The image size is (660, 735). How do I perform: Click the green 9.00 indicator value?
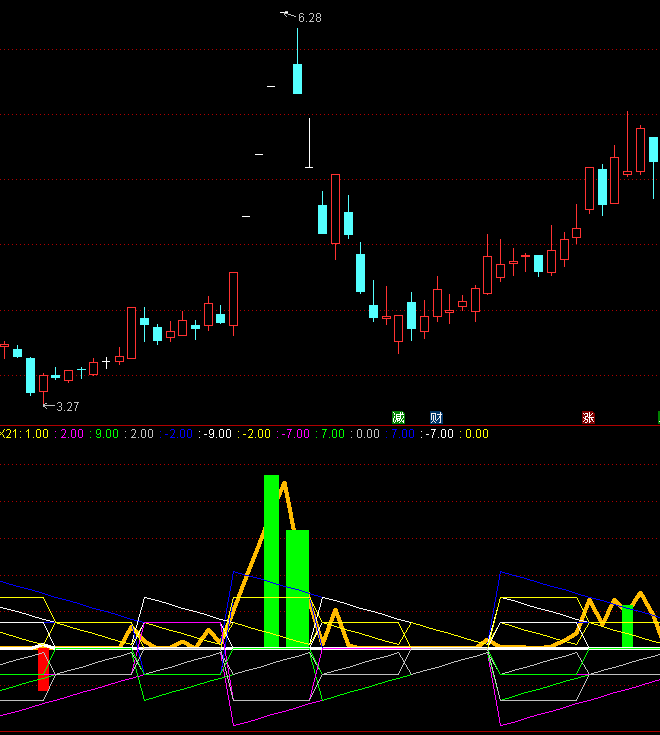107,434
